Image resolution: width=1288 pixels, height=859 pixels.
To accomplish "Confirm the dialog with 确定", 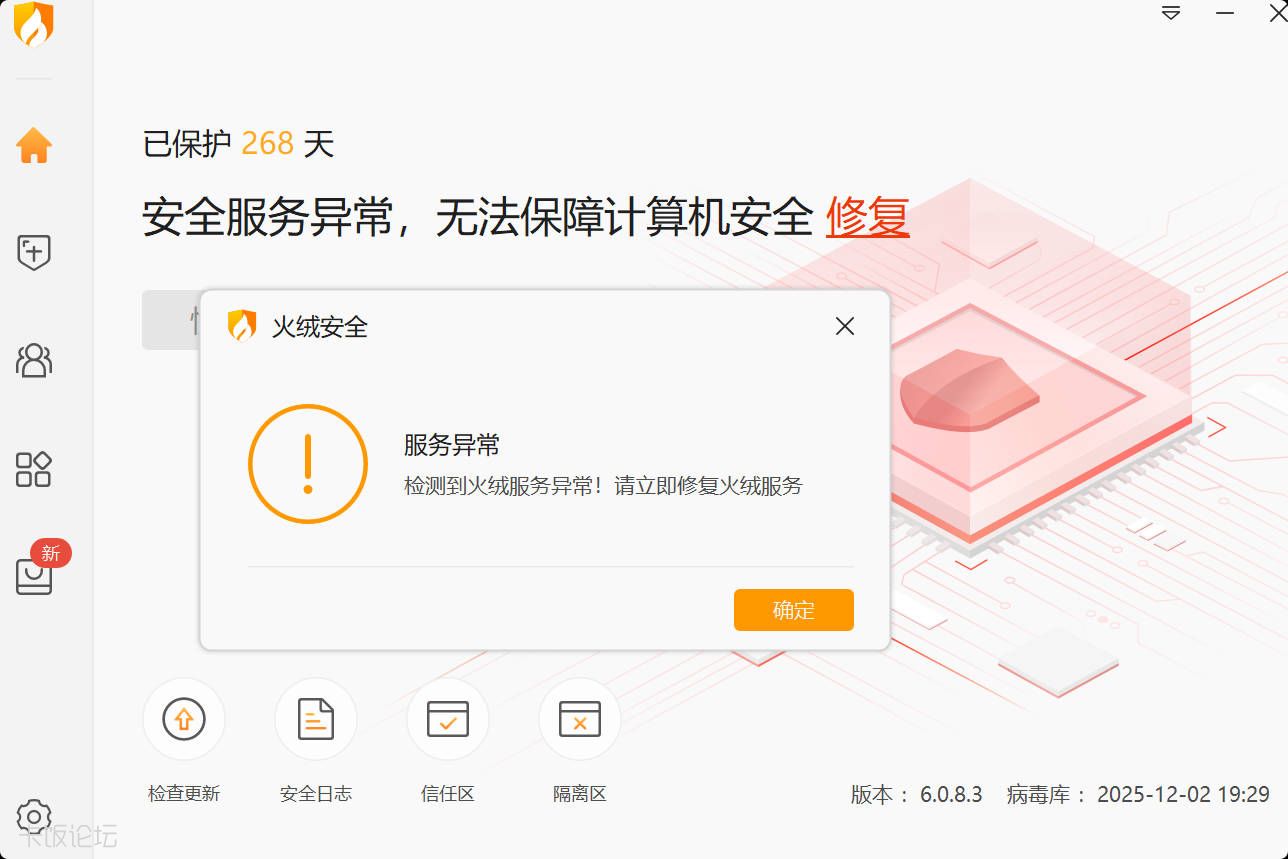I will click(x=794, y=610).
